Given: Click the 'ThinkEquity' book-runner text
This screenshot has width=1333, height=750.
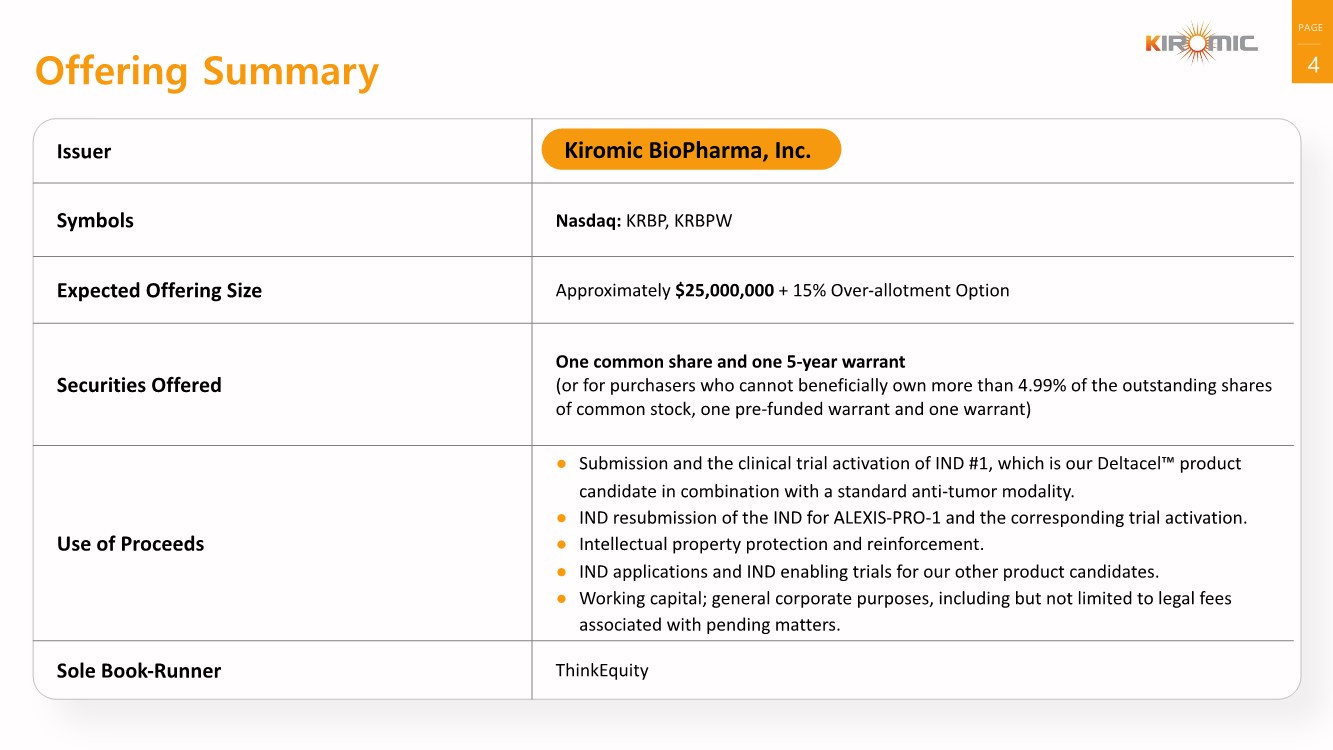Looking at the screenshot, I should 602,670.
